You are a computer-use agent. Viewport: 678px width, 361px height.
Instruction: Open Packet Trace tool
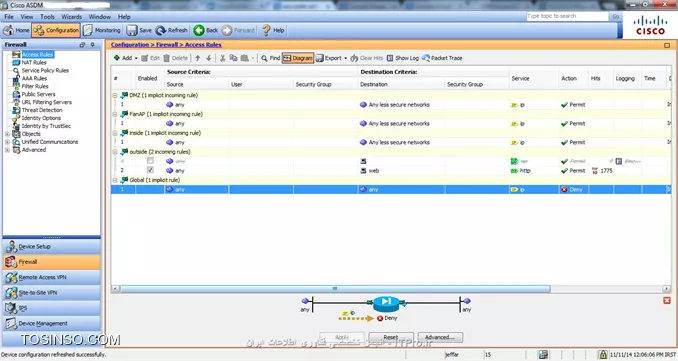(442, 58)
